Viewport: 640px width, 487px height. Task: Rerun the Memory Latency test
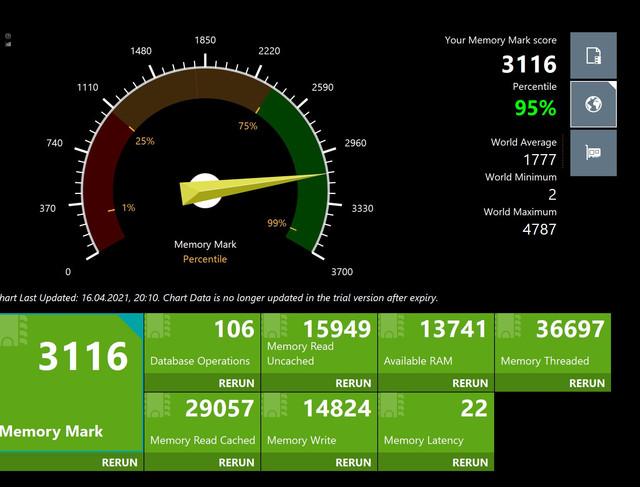click(x=470, y=463)
